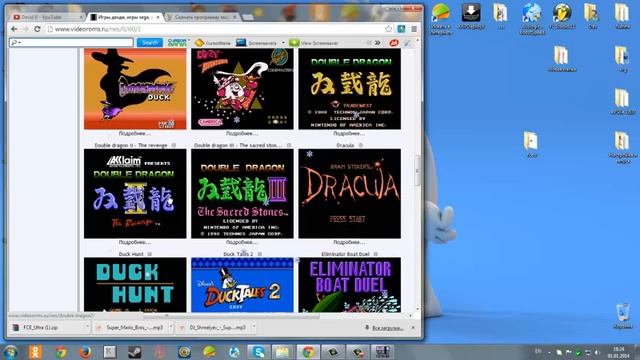The width and height of the screenshot is (640, 360).
Task: Open a new tab with the new-tab button
Action: point(247,17)
